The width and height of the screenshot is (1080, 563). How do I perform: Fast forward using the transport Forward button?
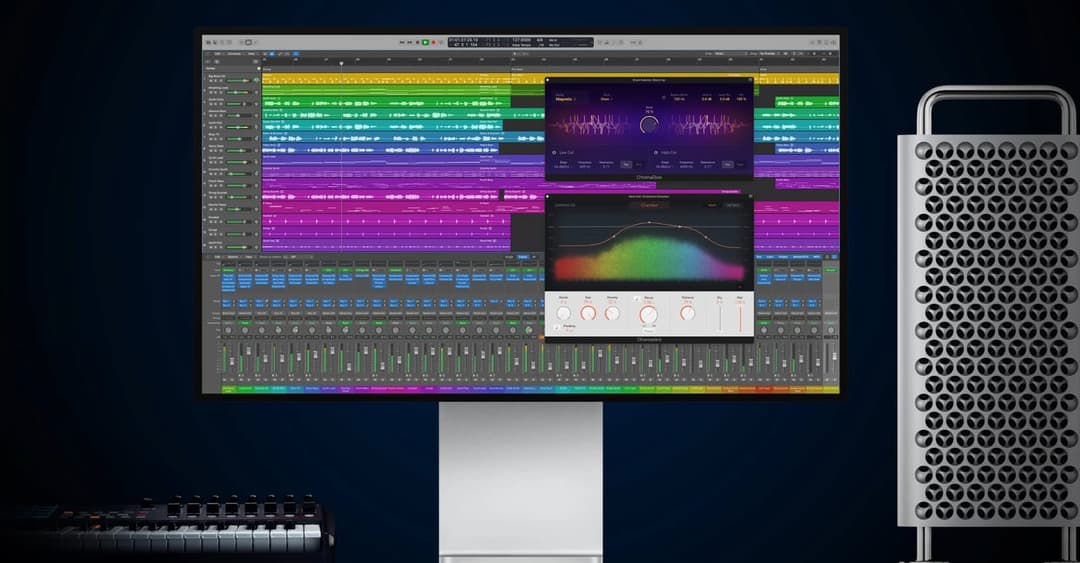409,42
